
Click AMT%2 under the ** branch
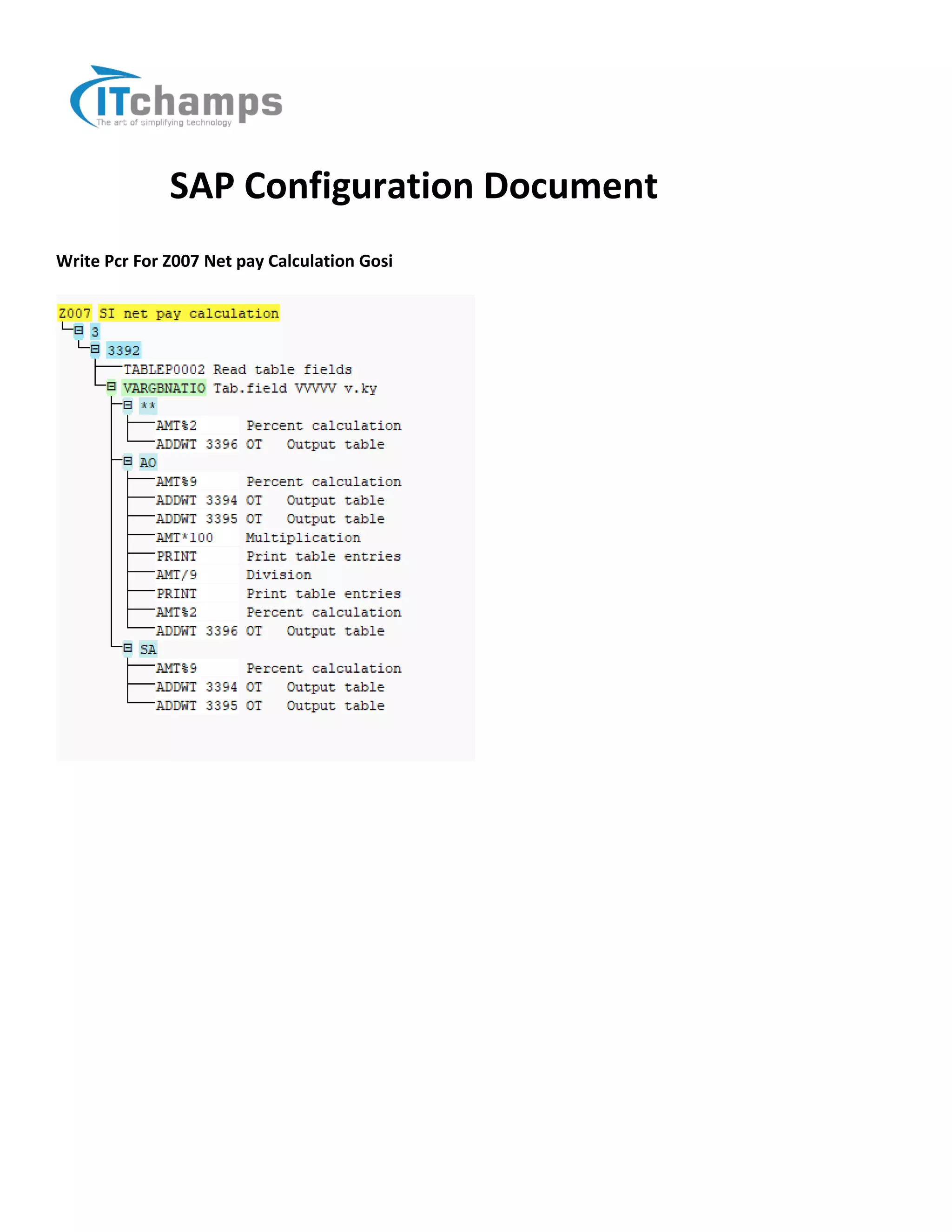point(177,425)
